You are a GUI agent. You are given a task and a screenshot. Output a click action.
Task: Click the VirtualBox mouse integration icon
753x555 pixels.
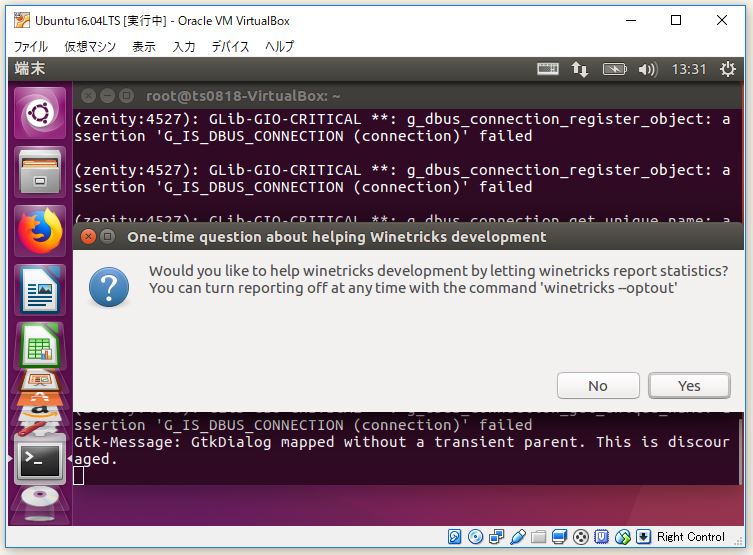click(x=622, y=537)
